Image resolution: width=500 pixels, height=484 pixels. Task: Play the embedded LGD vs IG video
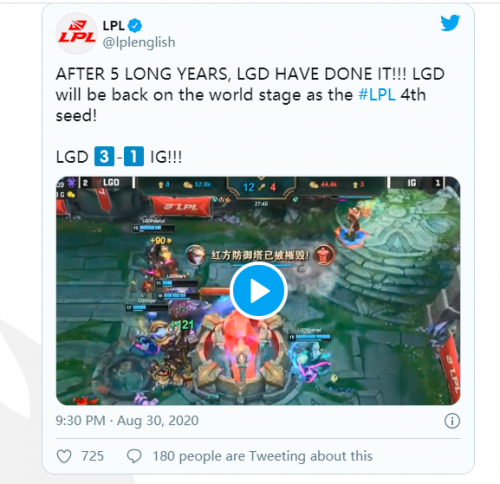(259, 291)
